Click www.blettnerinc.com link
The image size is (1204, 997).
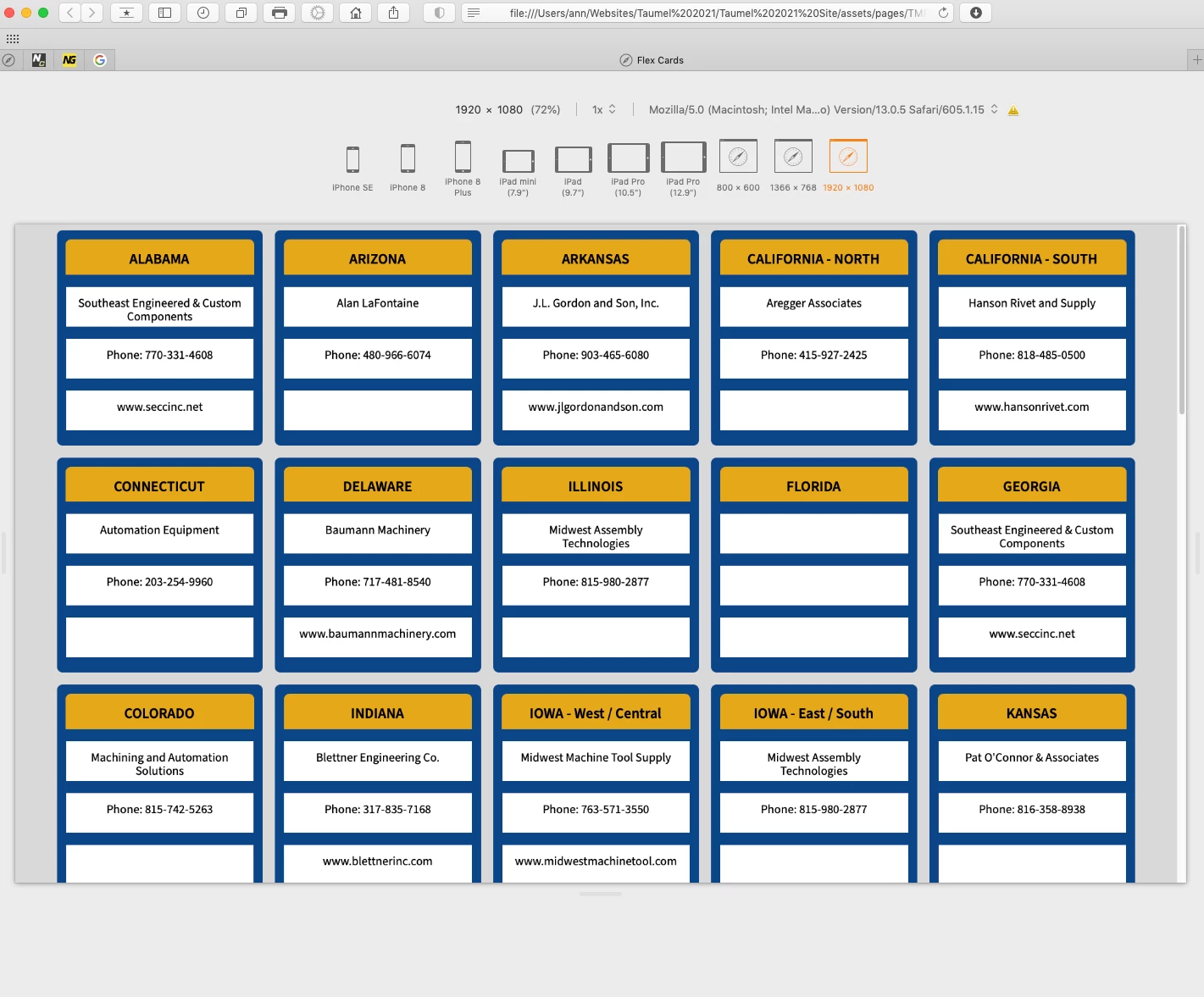pyautogui.click(x=378, y=861)
